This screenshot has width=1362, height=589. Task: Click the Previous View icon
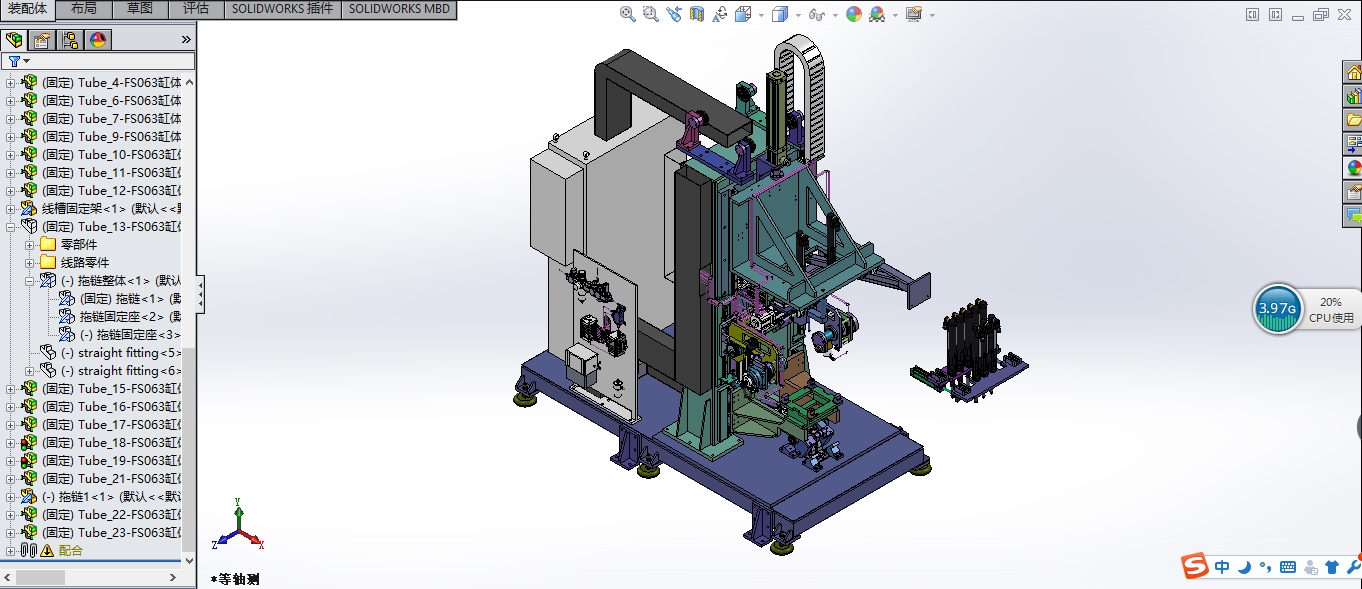673,14
